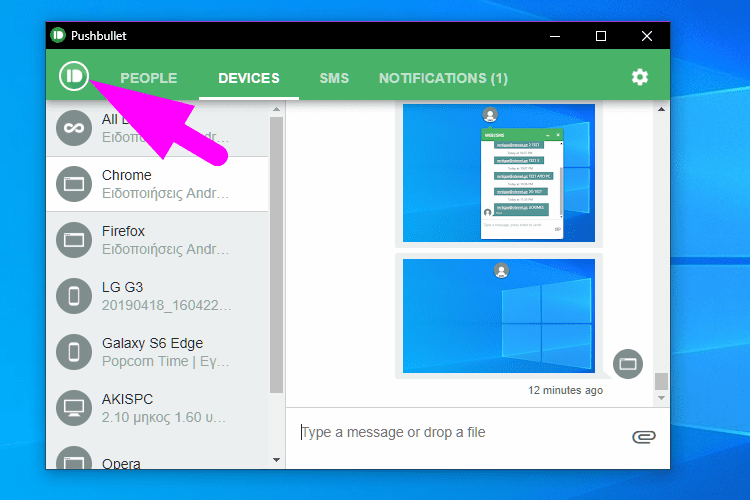The image size is (750, 500).
Task: Click AKISPC subtitle '2.10 μηκος 1.60'
Action: [164, 417]
